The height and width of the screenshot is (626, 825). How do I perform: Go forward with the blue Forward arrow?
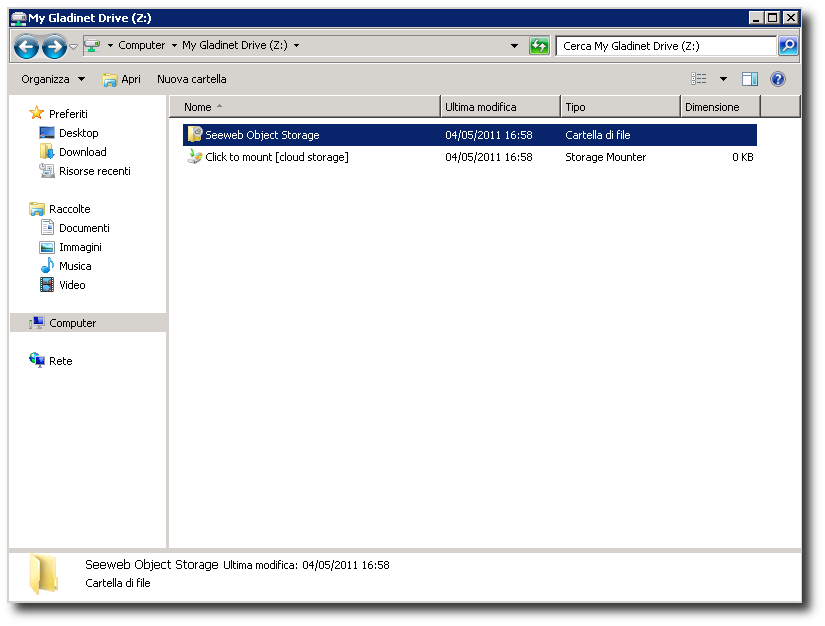click(x=54, y=47)
